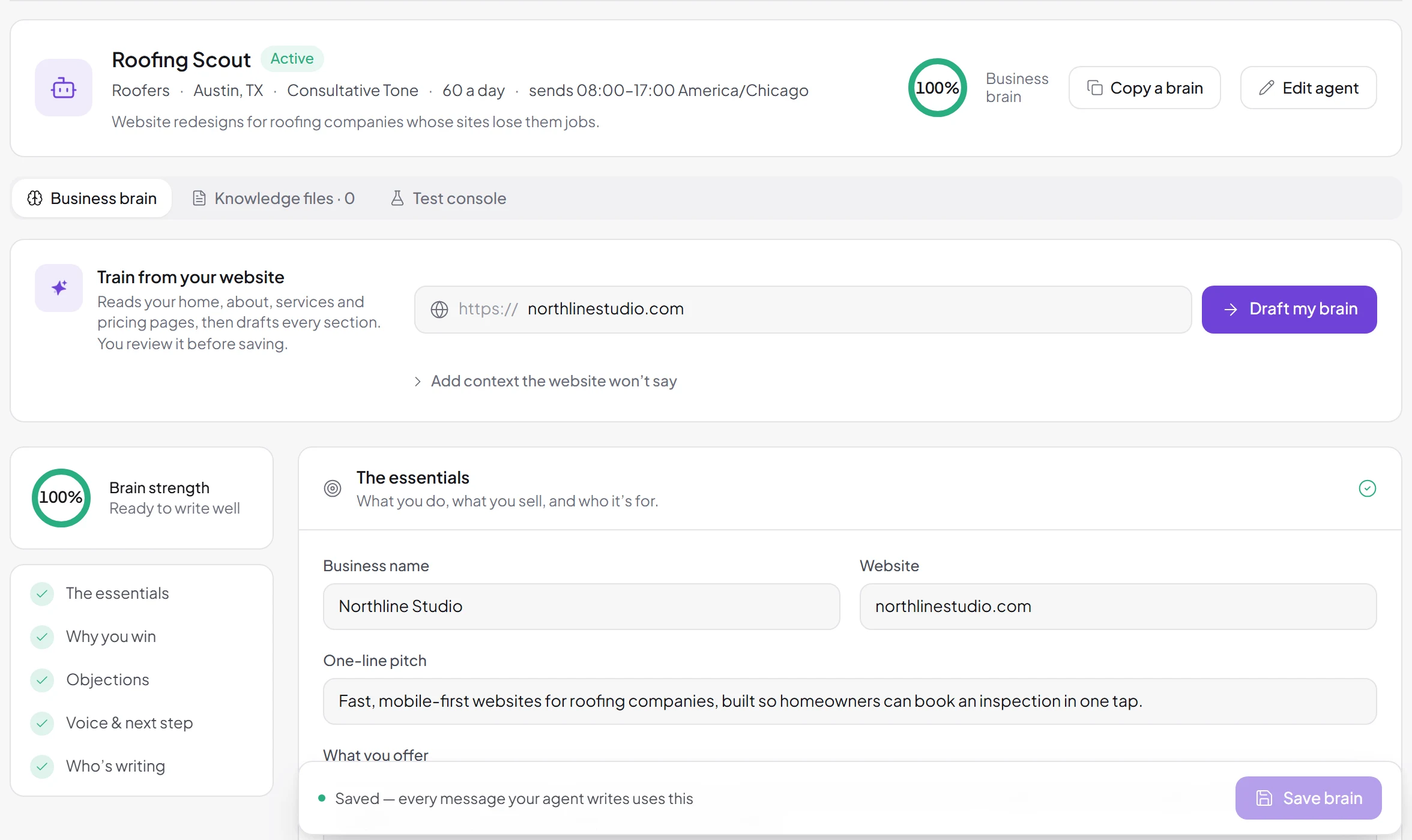
Task: Click the Roofers audience label
Action: (140, 90)
